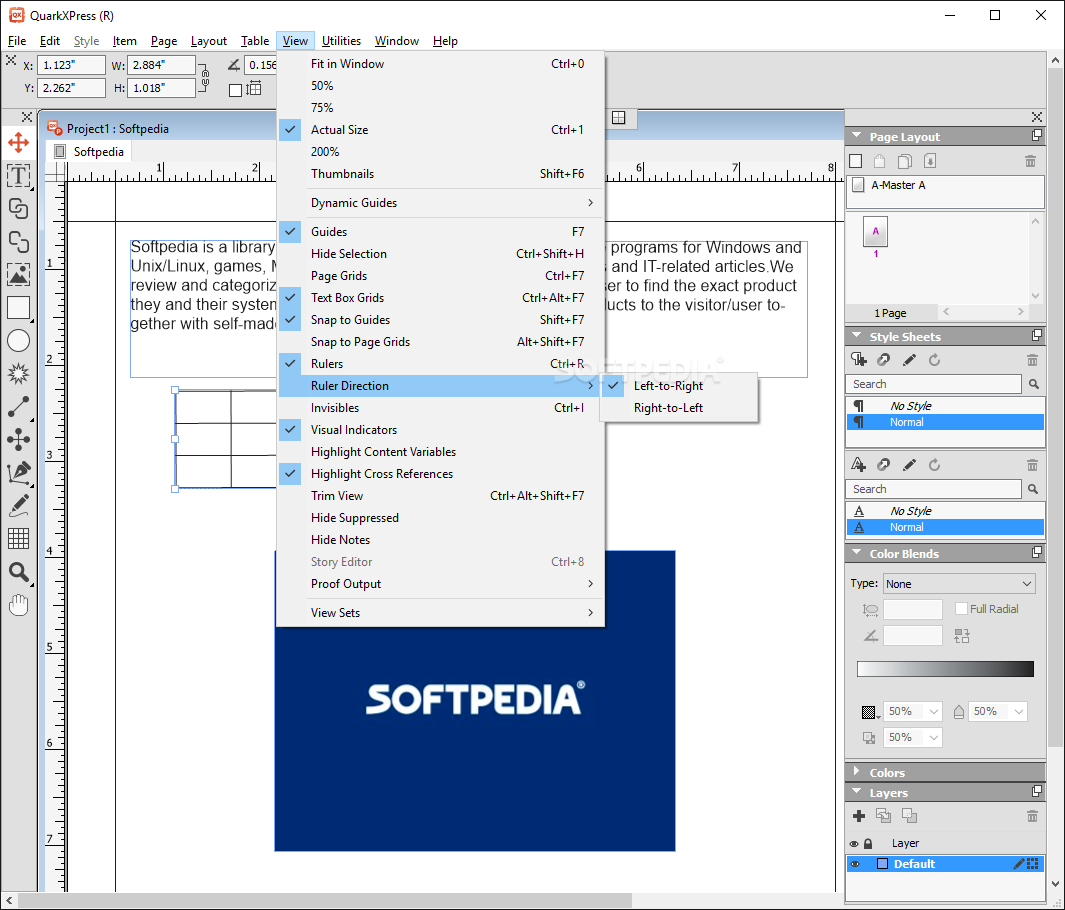This screenshot has width=1065, height=910.
Task: Select Normal paragraph style sheet
Action: [945, 422]
